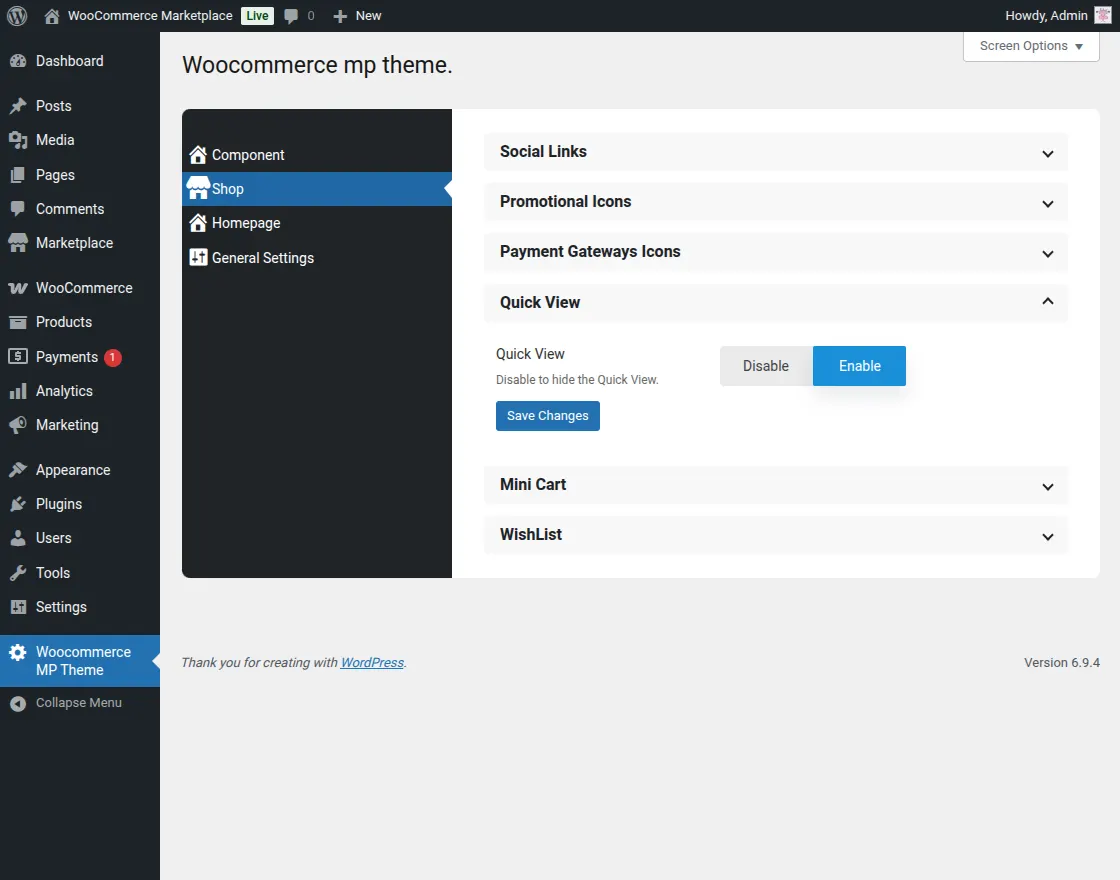This screenshot has height=880, width=1120.
Task: Select the Disable option for Quick View
Action: [766, 366]
